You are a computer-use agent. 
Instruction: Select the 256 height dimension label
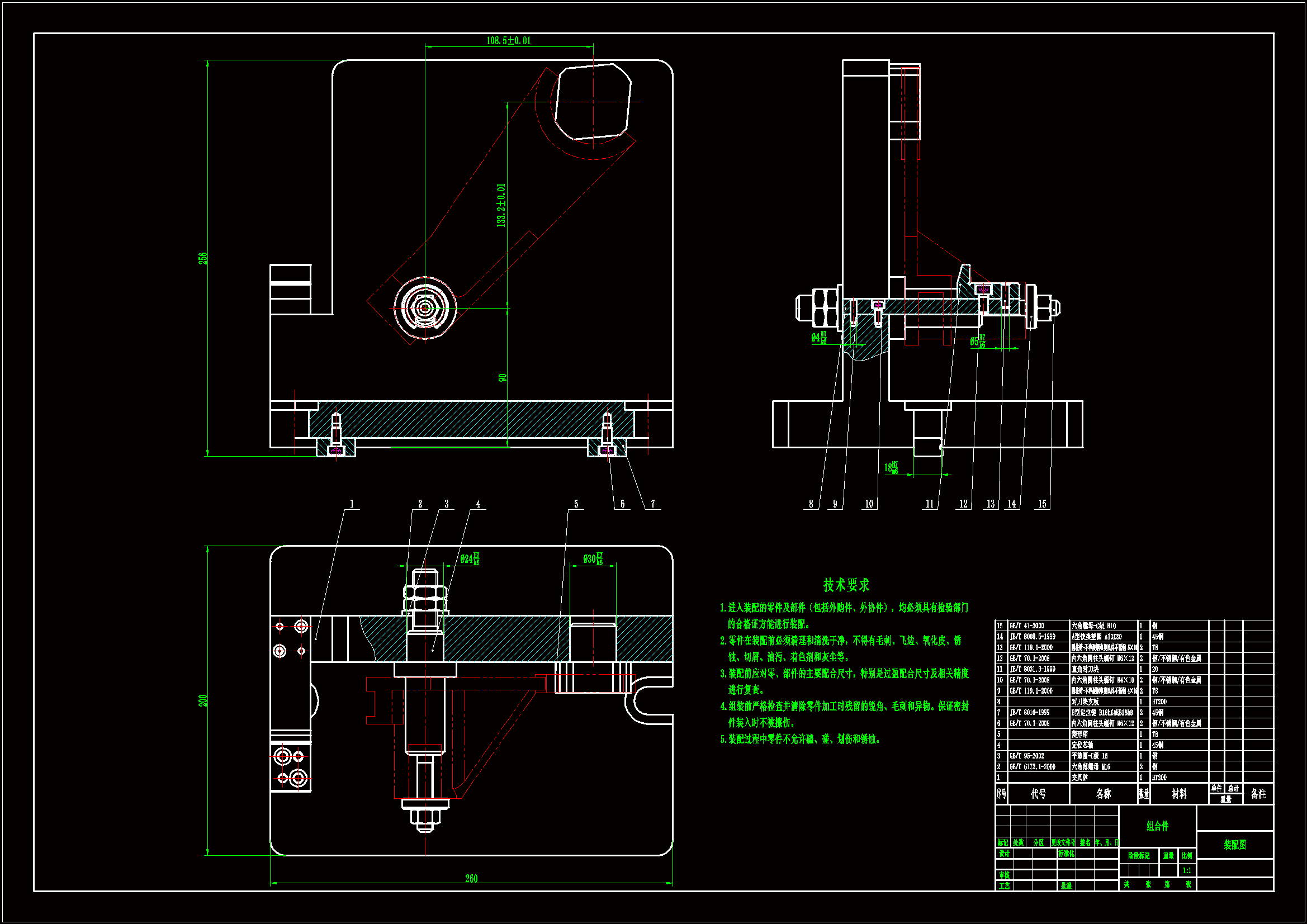click(x=203, y=258)
